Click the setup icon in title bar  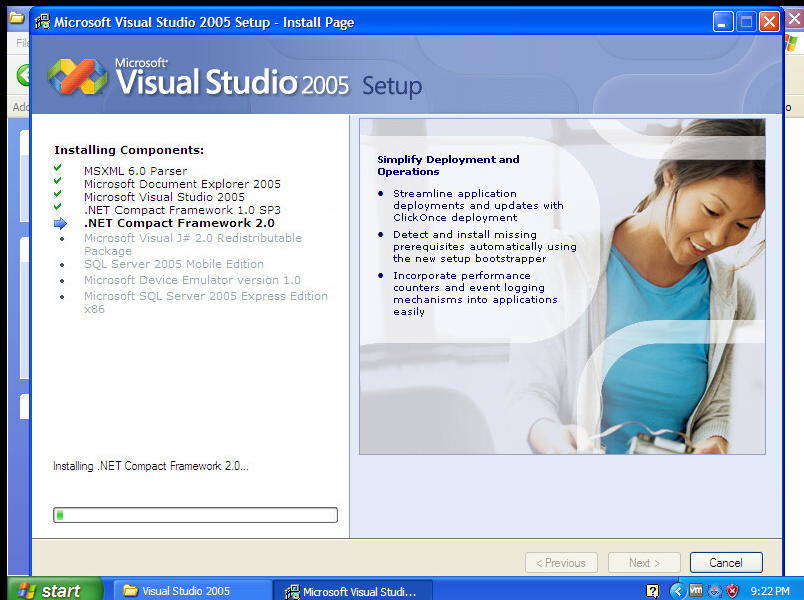coord(42,22)
